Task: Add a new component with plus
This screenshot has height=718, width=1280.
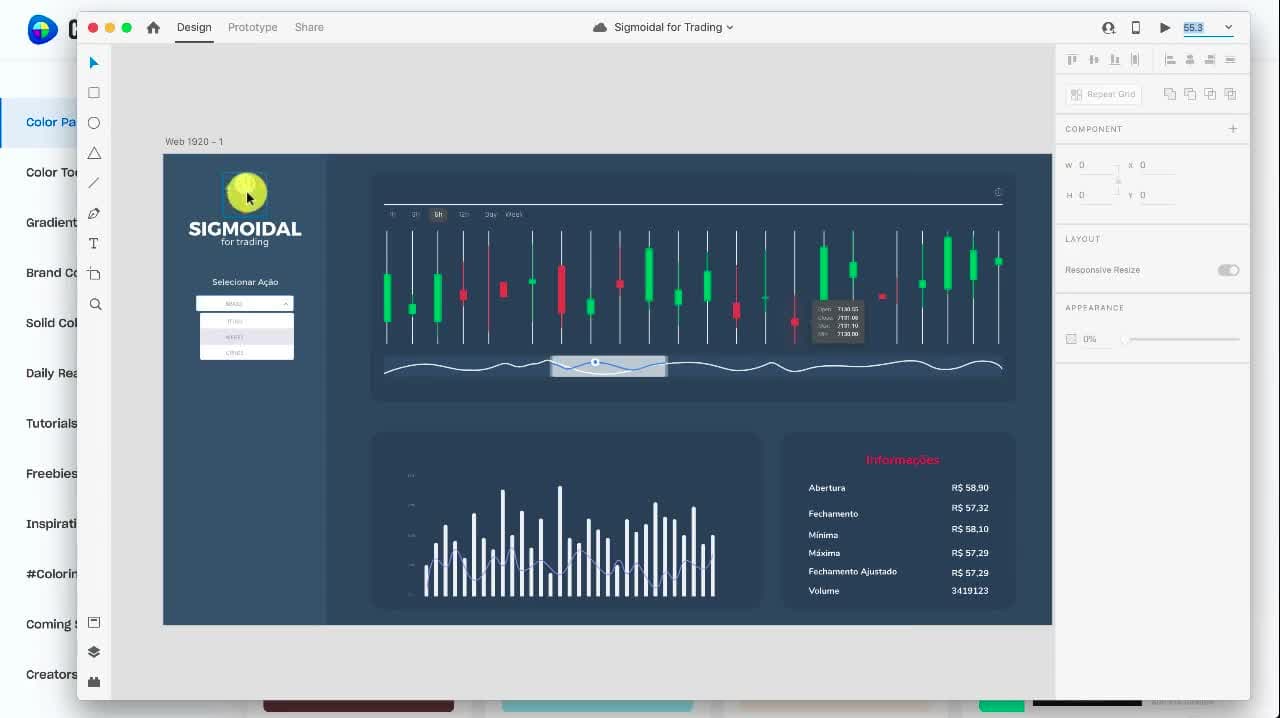Action: 1233,129
